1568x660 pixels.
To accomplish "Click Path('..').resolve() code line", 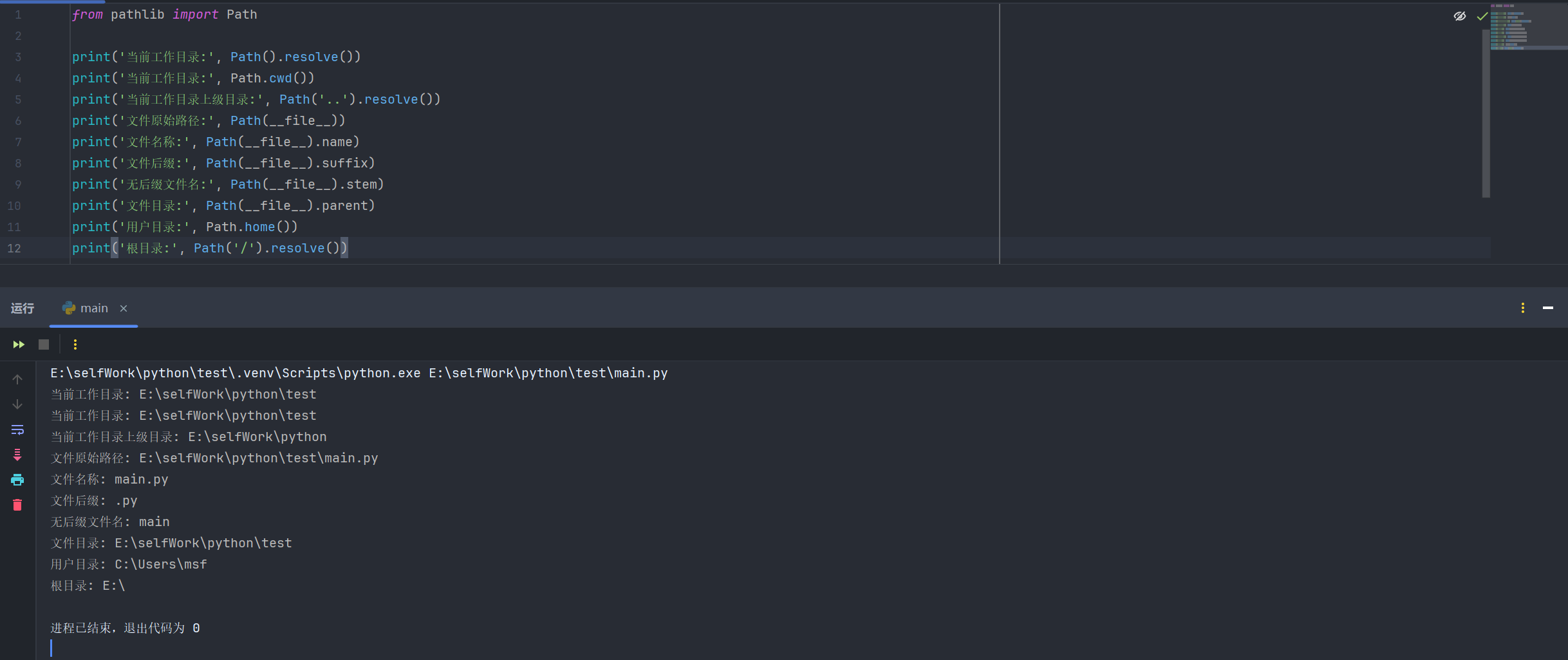I will click(x=256, y=99).
